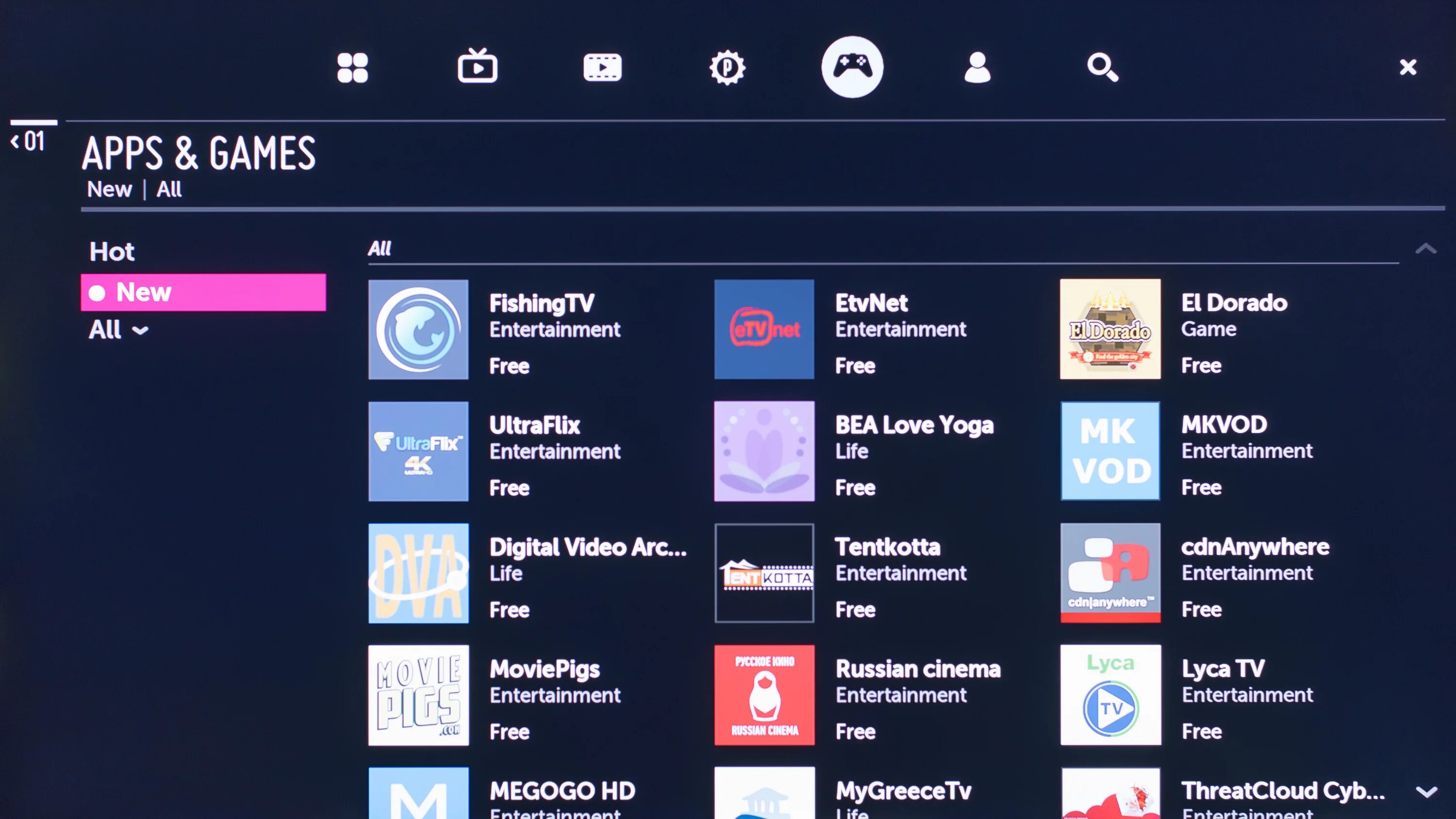Open the UltraFlix 4K app icon

[x=418, y=452]
